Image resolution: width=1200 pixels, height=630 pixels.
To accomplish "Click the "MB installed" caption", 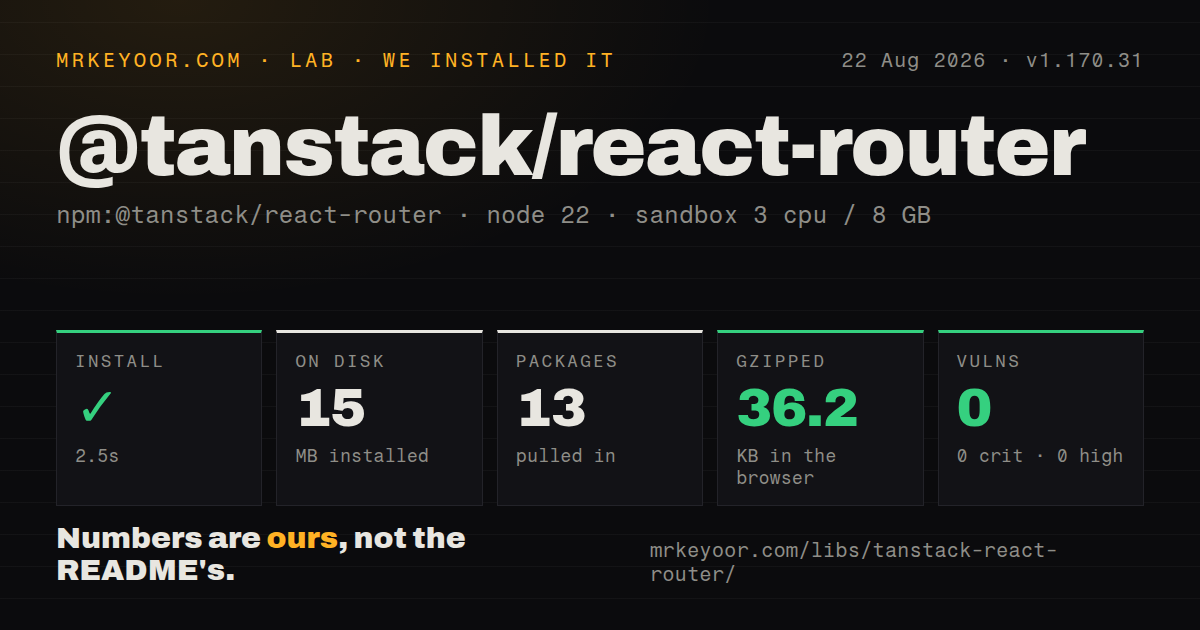I will pyautogui.click(x=362, y=456).
